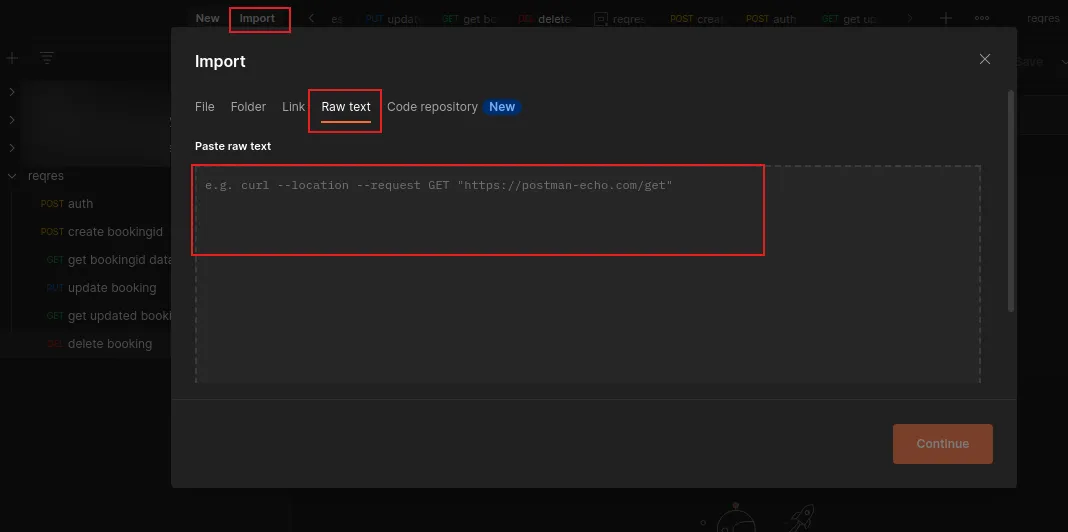Click the New button in the header
This screenshot has height=532, width=1068.
[208, 18]
